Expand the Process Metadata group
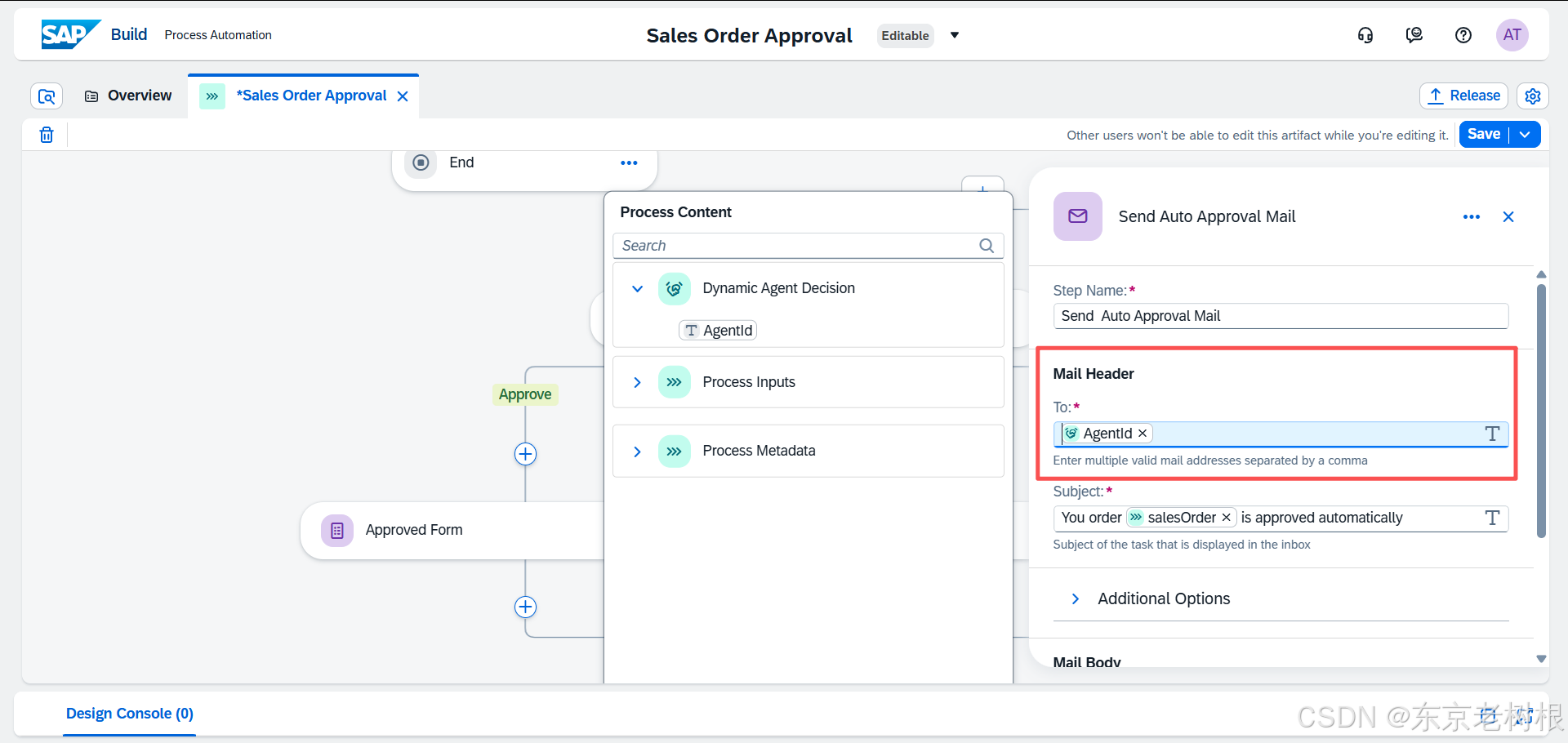 tap(637, 451)
